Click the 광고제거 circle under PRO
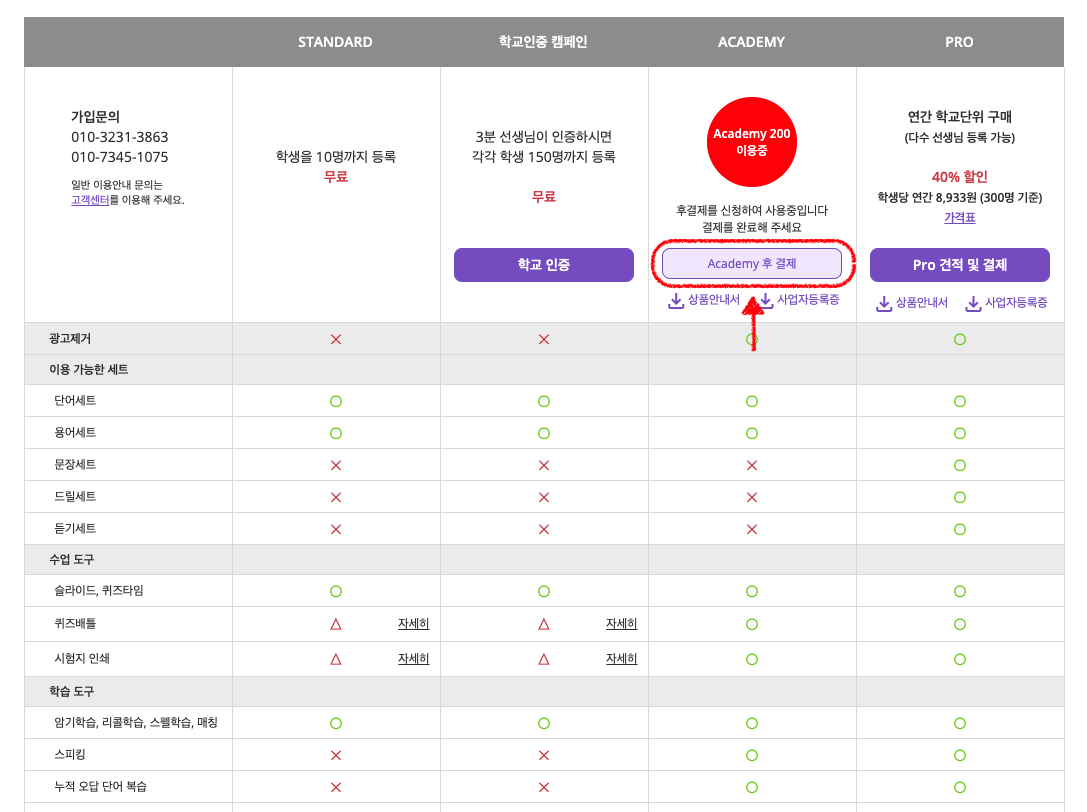Viewport: 1087px width, 812px height. click(x=959, y=339)
